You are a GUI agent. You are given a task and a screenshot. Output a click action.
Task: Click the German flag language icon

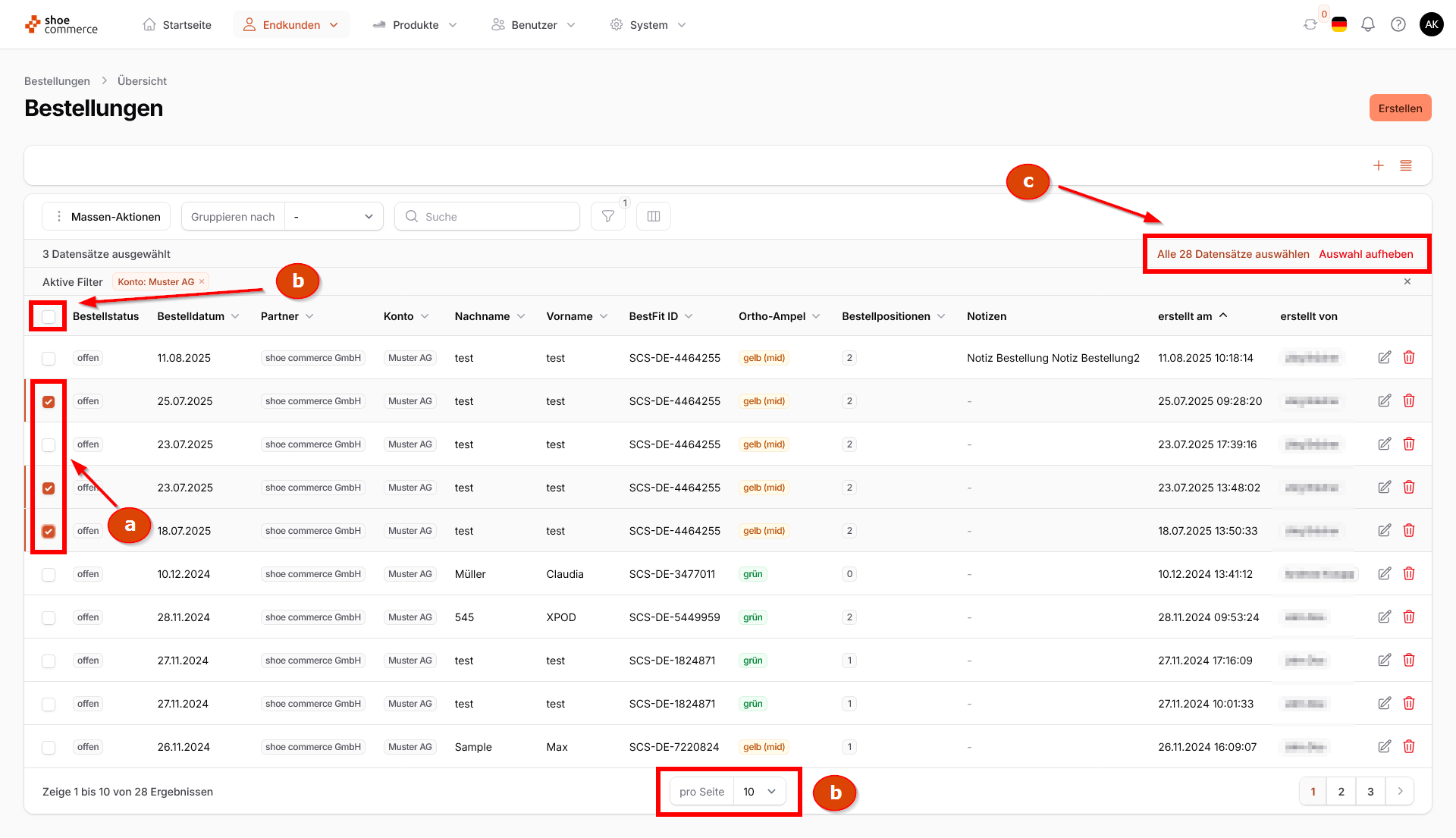(x=1338, y=25)
